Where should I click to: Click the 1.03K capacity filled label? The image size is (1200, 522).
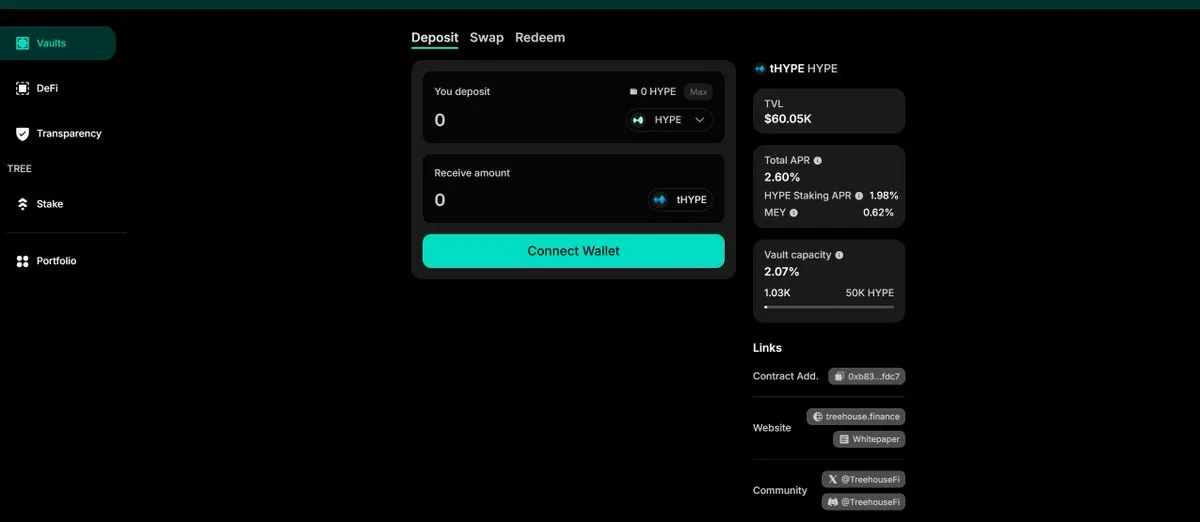(778, 293)
